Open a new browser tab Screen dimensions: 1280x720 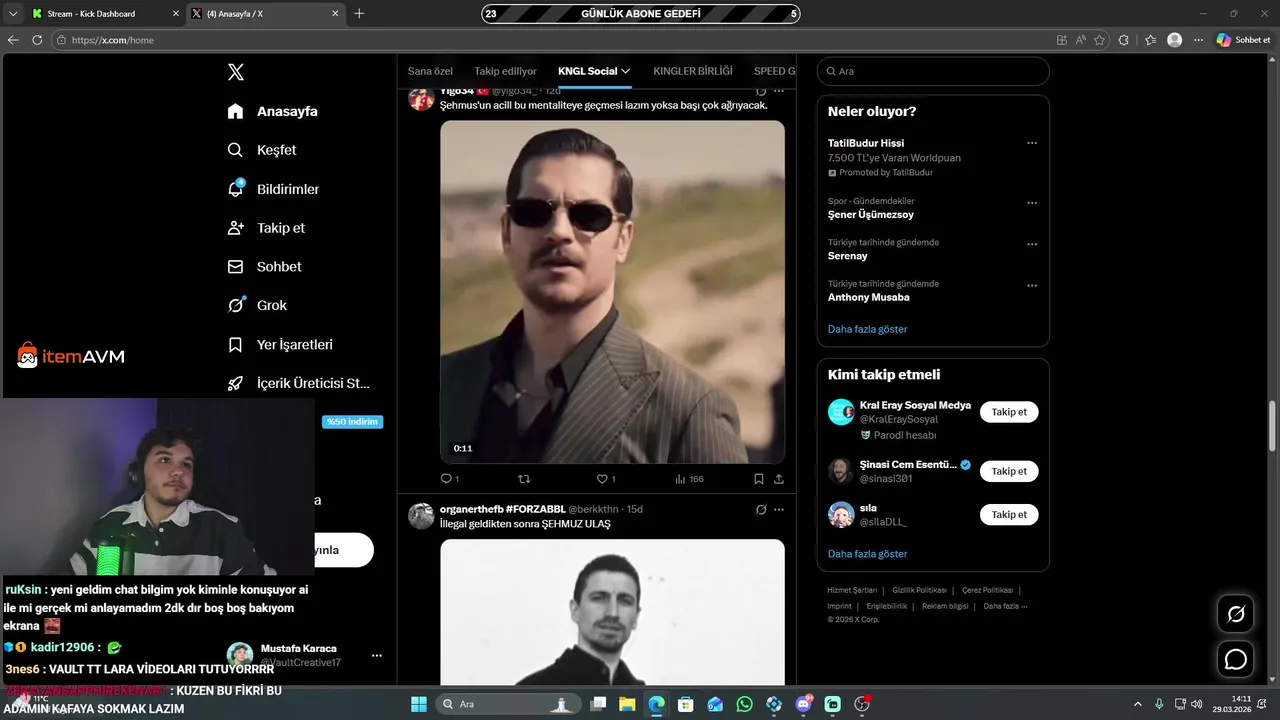tap(359, 14)
